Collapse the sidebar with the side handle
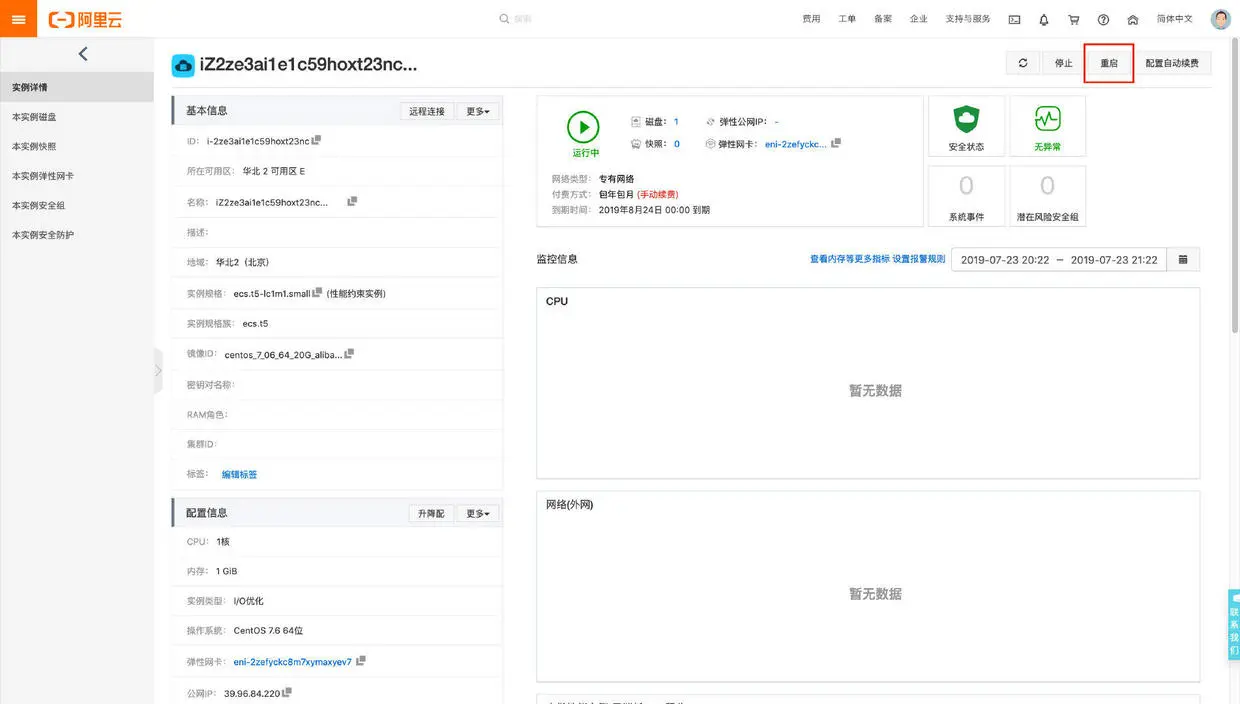 [x=158, y=370]
